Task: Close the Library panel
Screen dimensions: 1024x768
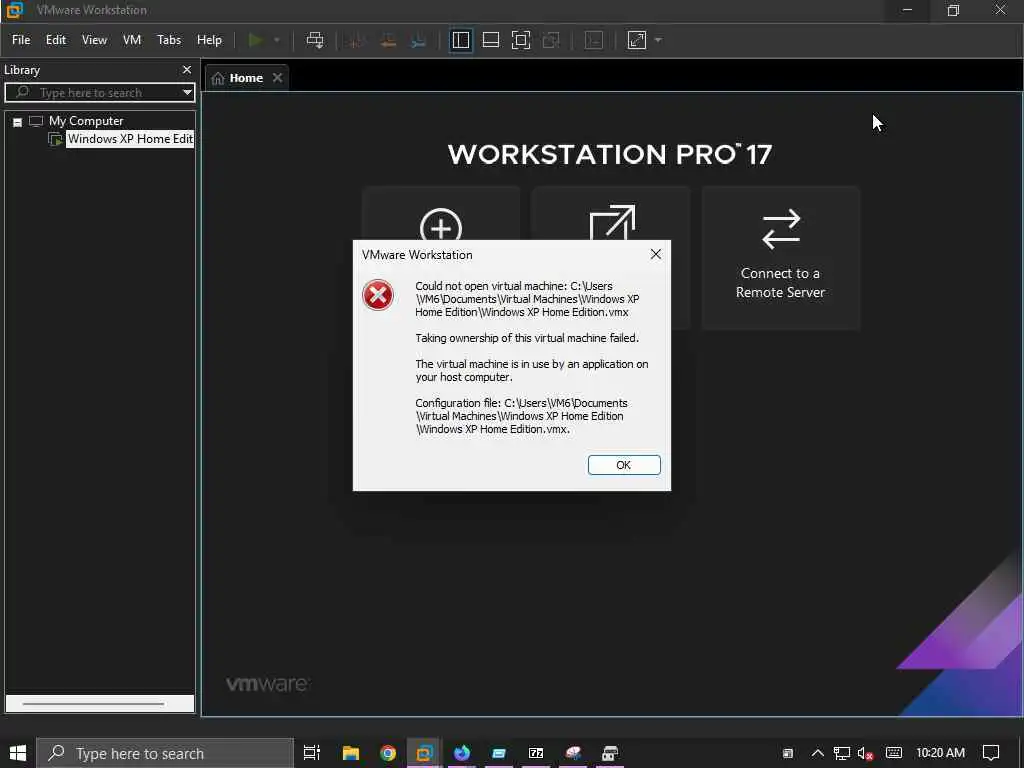Action: tap(187, 70)
